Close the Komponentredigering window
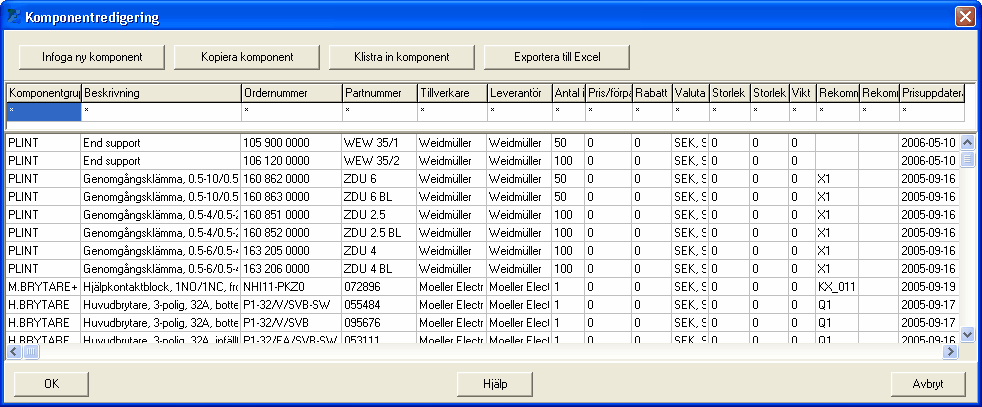The height and width of the screenshot is (407, 982). pyautogui.click(x=964, y=17)
